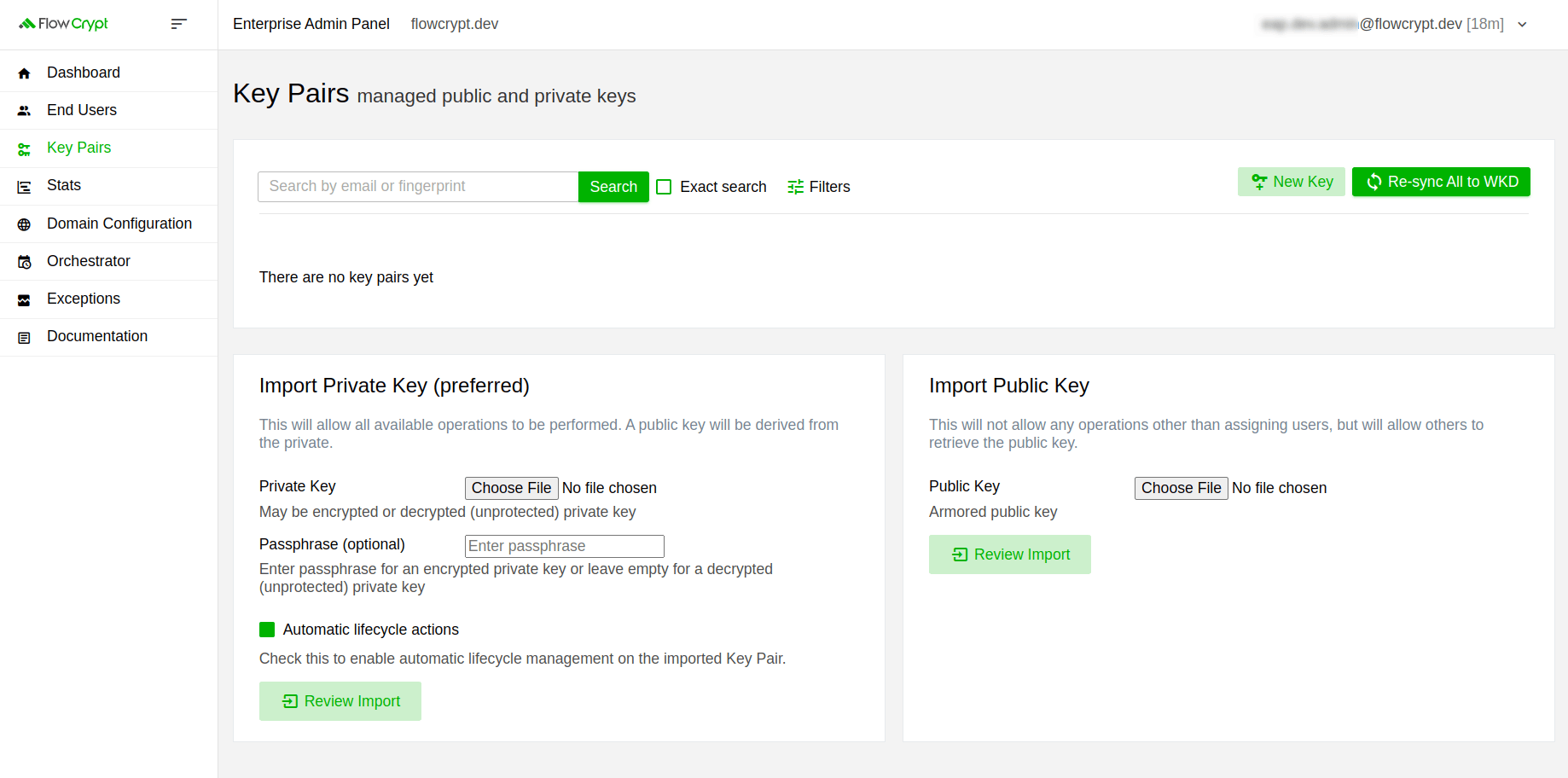Open Filters options
Viewport: 1568px width, 778px height.
coord(819,187)
